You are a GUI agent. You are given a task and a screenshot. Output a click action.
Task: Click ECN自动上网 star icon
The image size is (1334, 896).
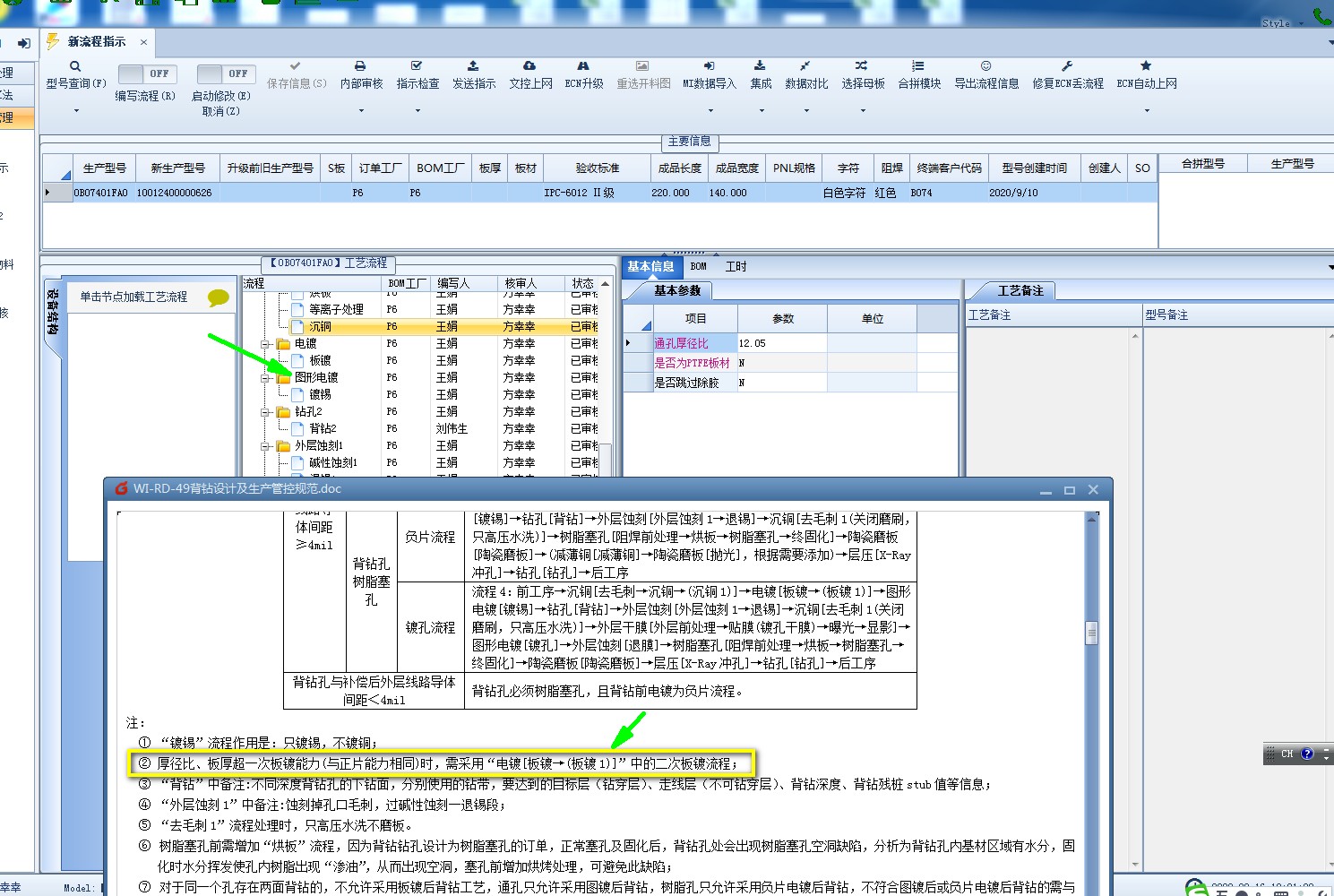click(x=1146, y=66)
